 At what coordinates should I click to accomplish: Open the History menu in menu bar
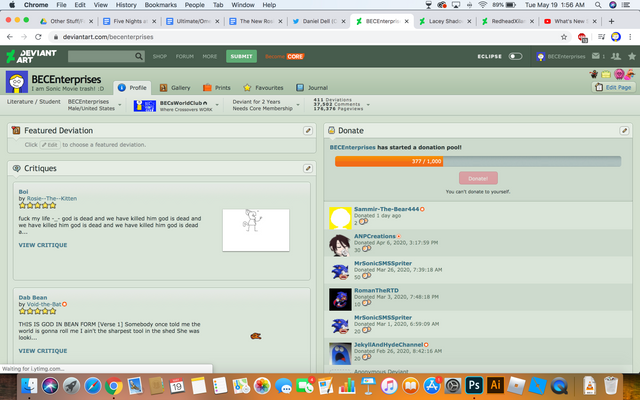(126, 5)
